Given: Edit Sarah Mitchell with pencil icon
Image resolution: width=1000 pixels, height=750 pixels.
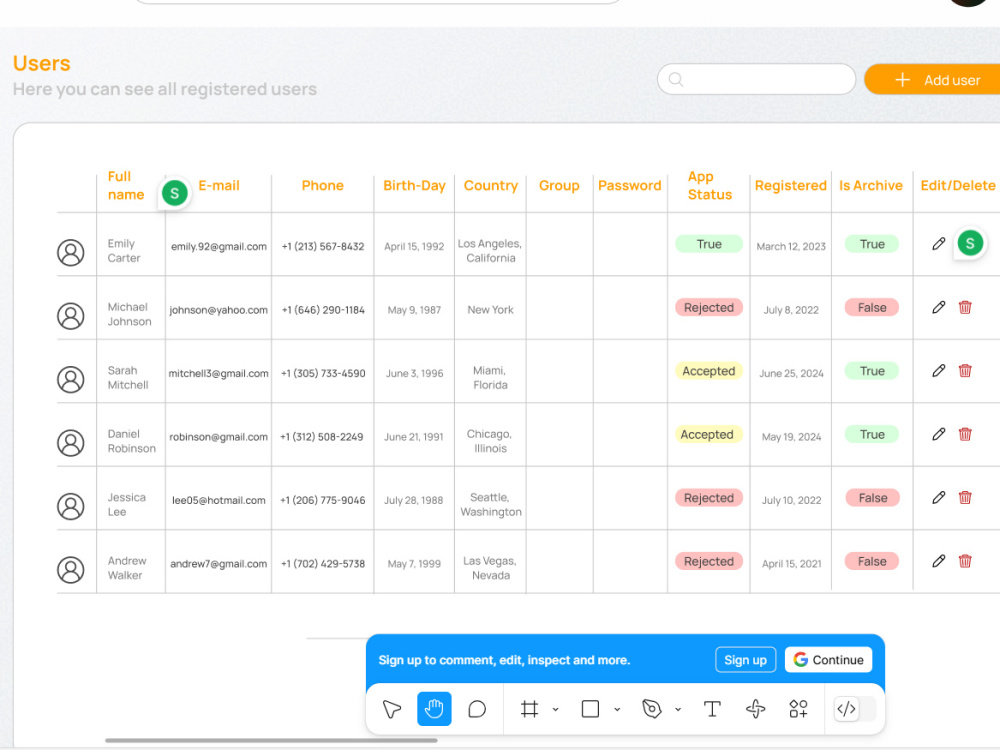Looking at the screenshot, I should pyautogui.click(x=938, y=371).
